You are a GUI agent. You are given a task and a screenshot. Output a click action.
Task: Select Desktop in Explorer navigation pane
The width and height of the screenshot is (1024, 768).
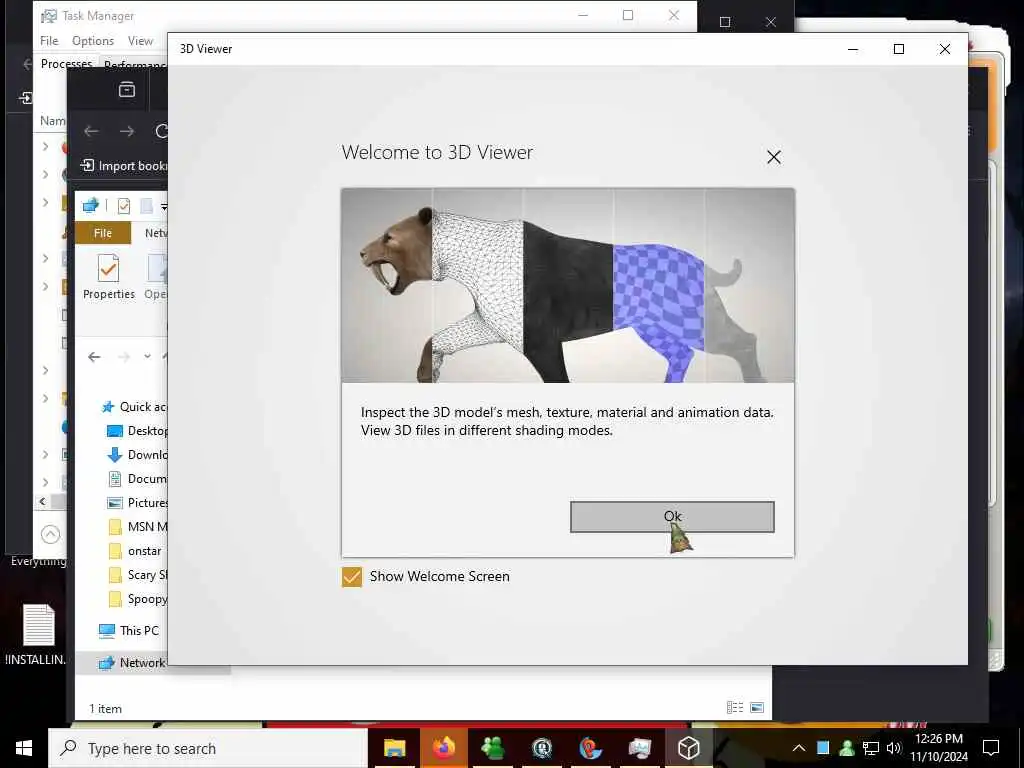(x=137, y=431)
